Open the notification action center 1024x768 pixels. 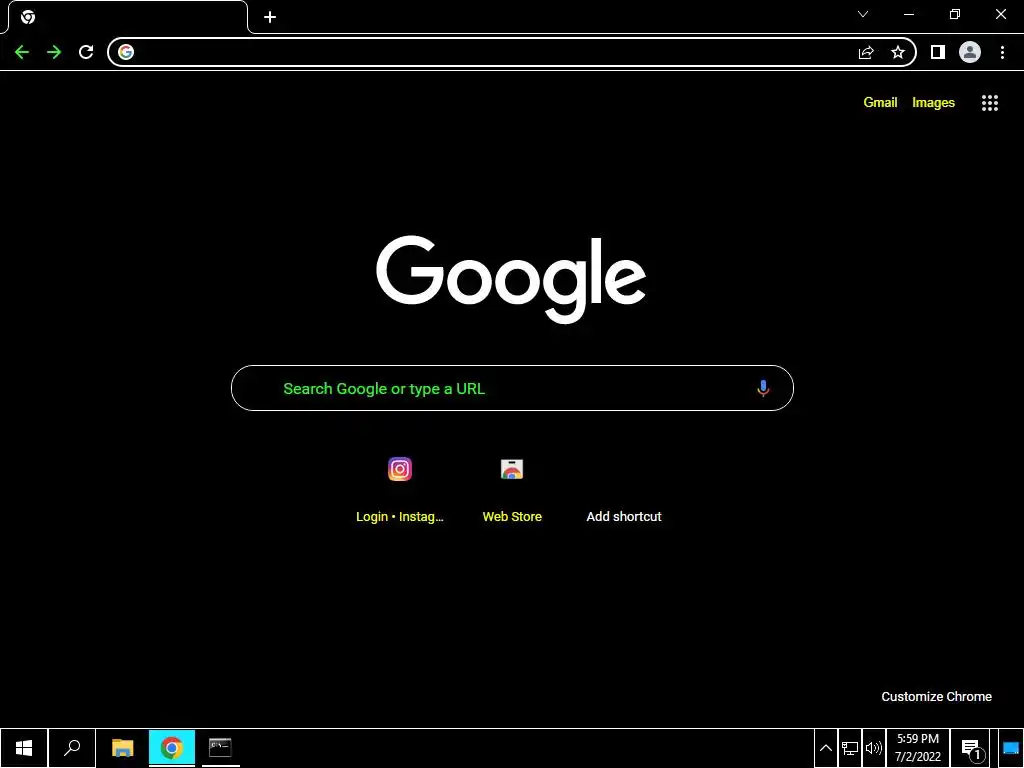(x=971, y=748)
